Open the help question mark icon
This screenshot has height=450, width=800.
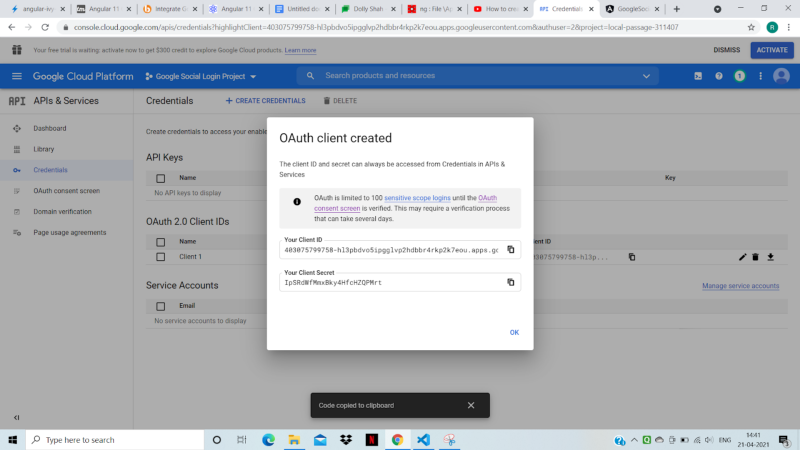(718, 76)
